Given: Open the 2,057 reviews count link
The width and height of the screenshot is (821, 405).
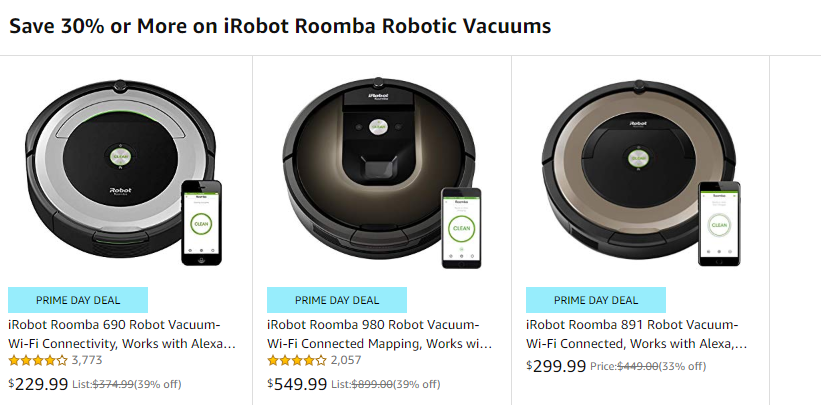Looking at the screenshot, I should pyautogui.click(x=346, y=361).
